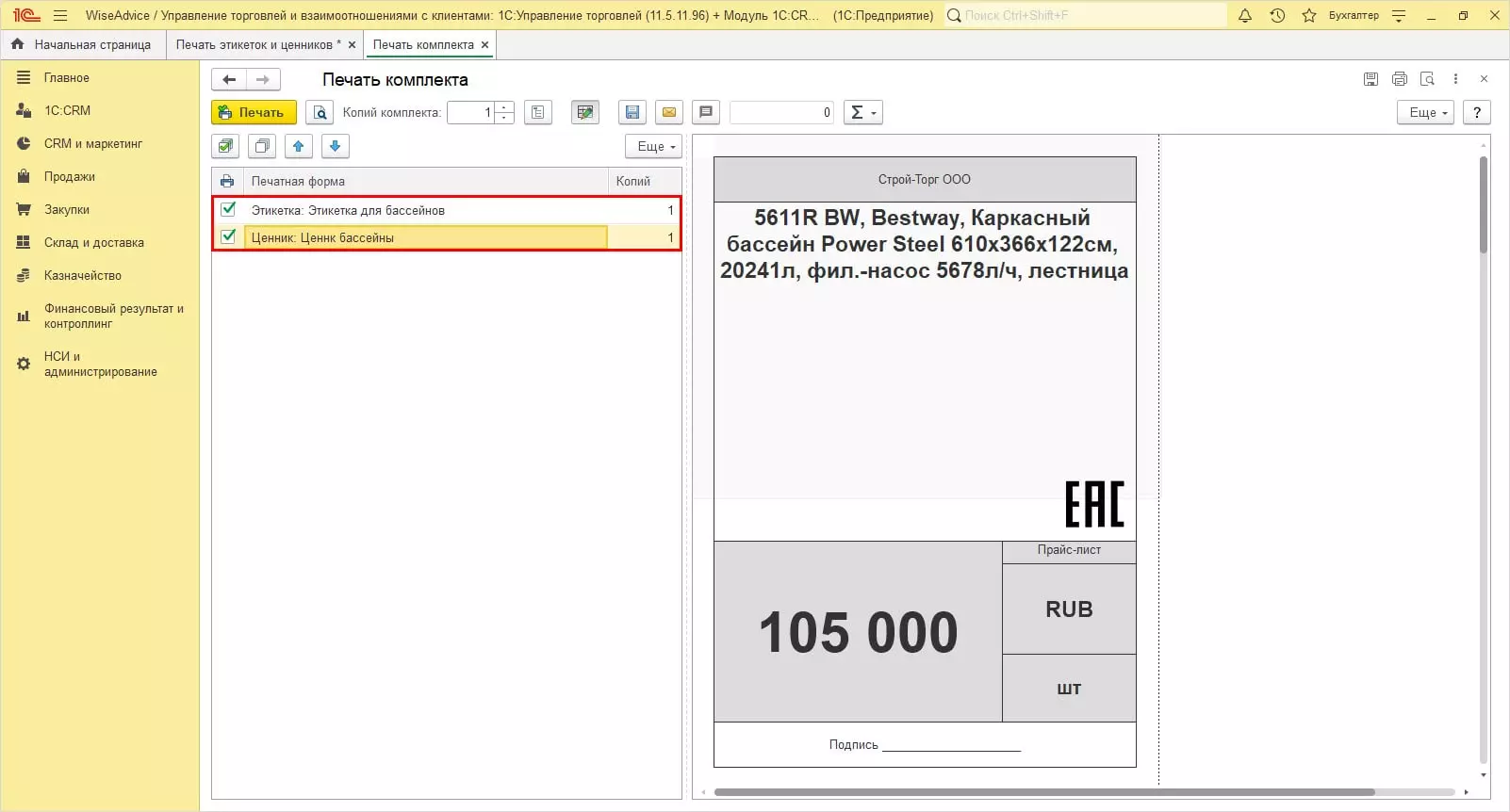Click the search field Поиск Ctrl+Shift+F
Viewport: 1510px width, 812px height.
coord(1086,15)
